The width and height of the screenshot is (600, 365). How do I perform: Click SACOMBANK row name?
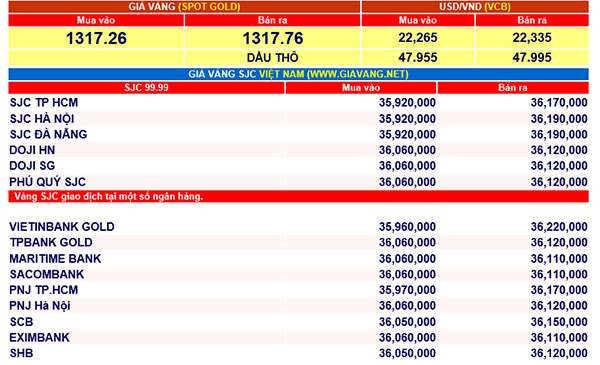click(x=47, y=274)
